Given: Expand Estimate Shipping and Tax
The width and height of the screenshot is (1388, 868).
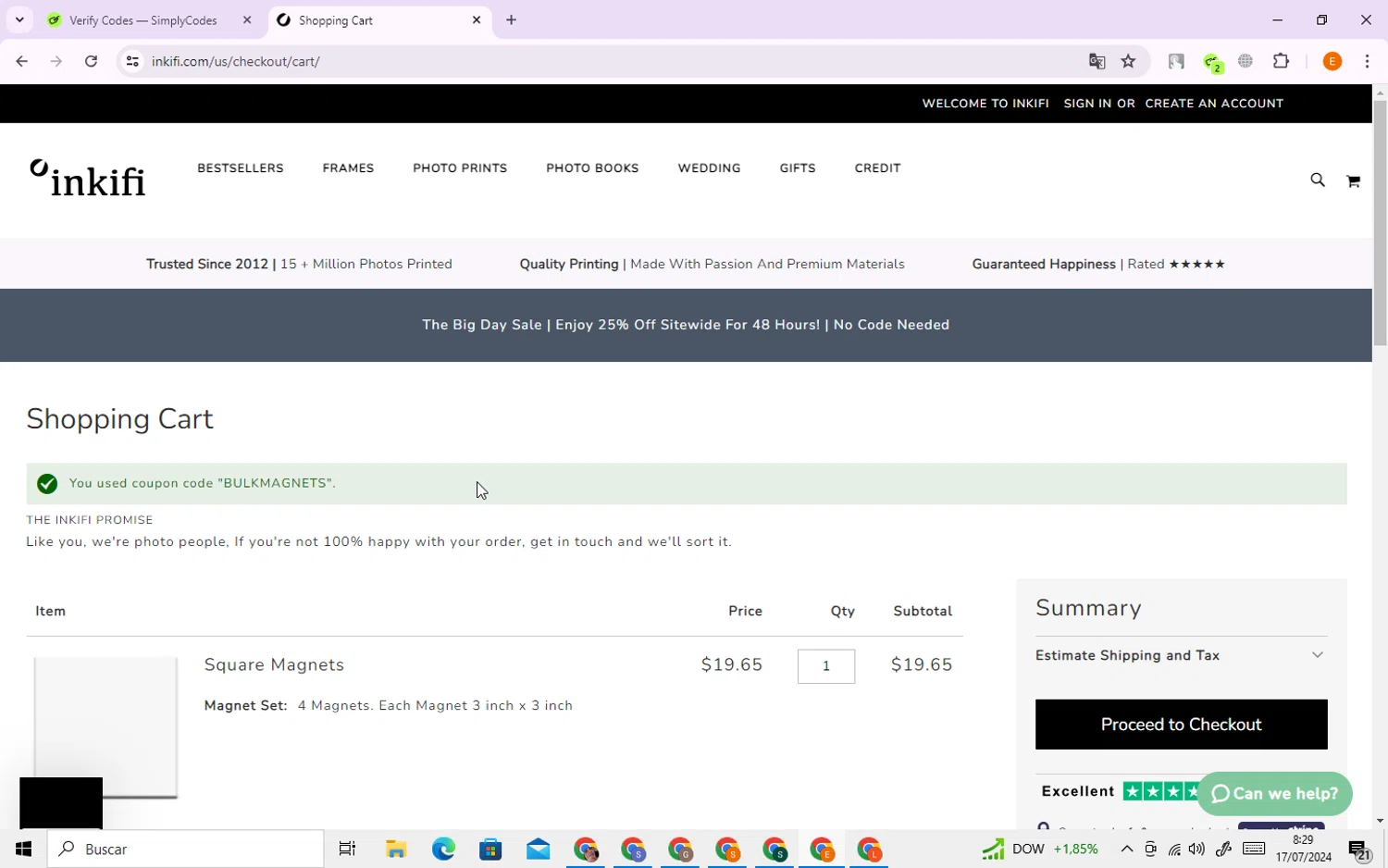Looking at the screenshot, I should (1181, 655).
